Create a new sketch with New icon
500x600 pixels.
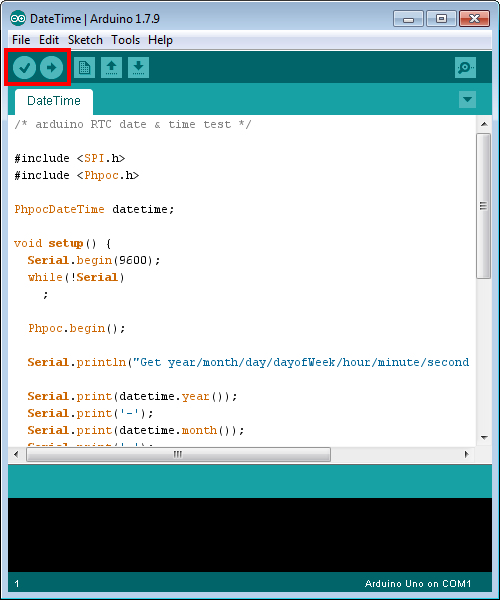click(84, 68)
